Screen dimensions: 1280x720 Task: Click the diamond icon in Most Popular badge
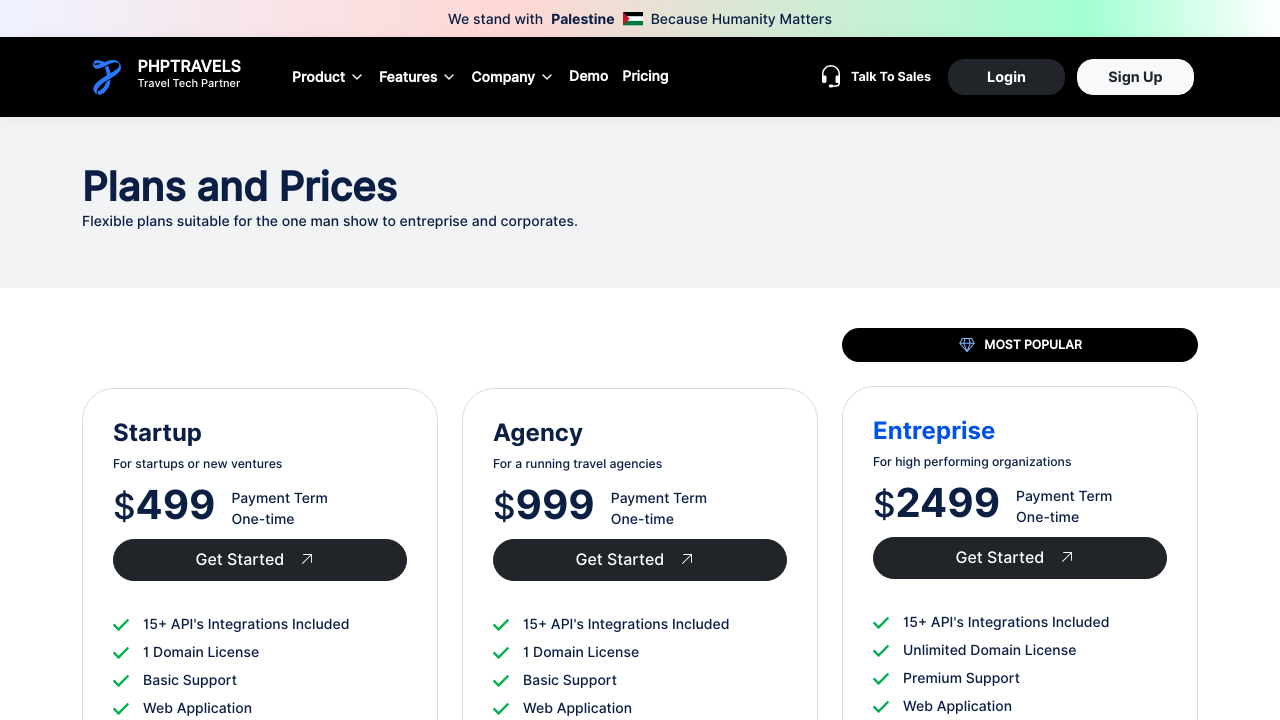(x=967, y=345)
